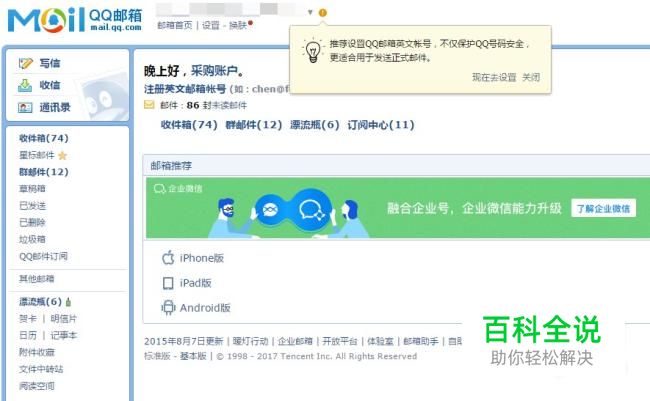
Task: Click 贺卡 in sidebar
Action: pyautogui.click(x=28, y=319)
